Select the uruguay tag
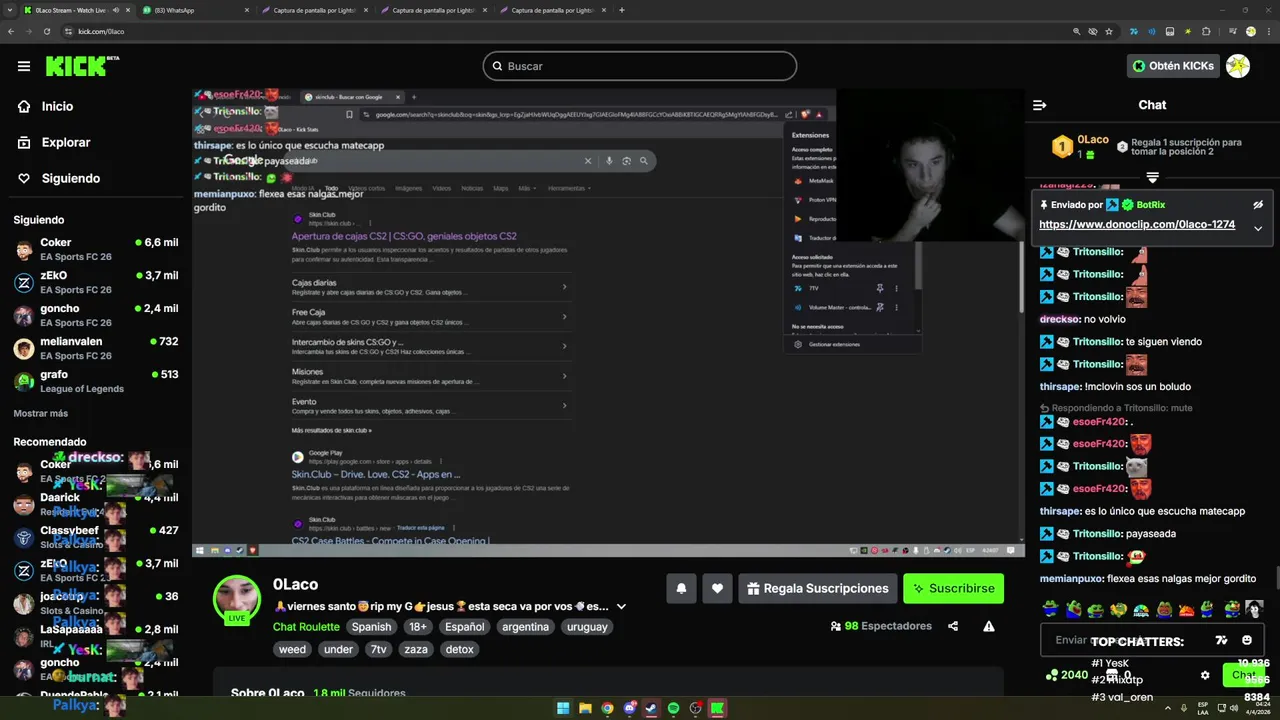The width and height of the screenshot is (1280, 720). click(x=587, y=627)
